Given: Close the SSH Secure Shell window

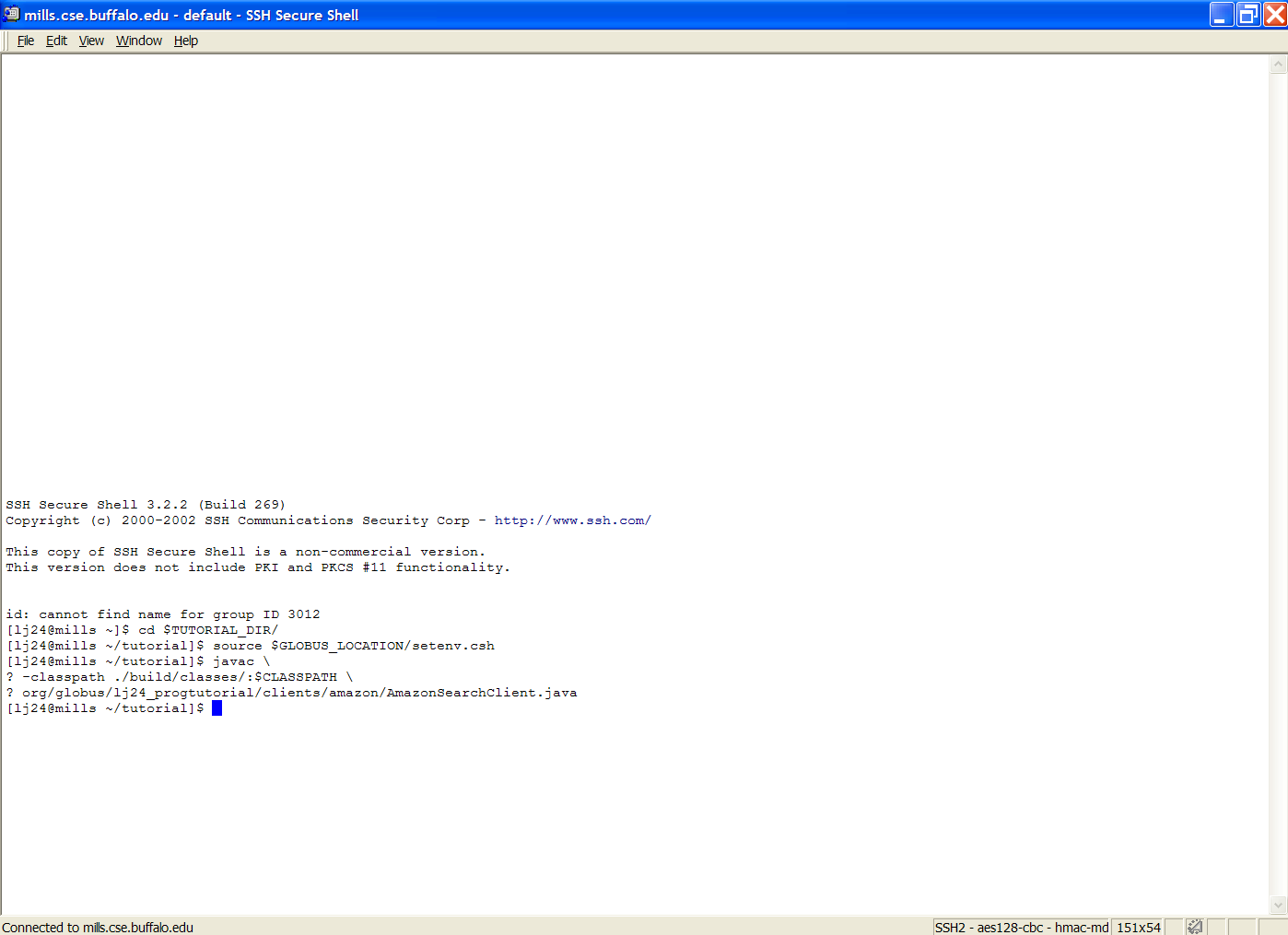Looking at the screenshot, I should coord(1275,15).
